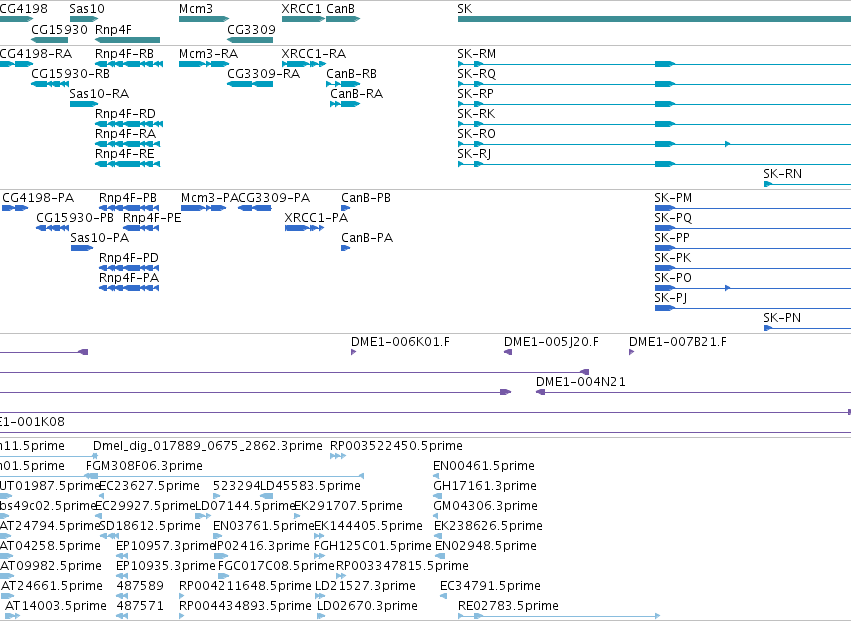Select the SK-PO protein label
851x621 pixels.
(x=673, y=278)
